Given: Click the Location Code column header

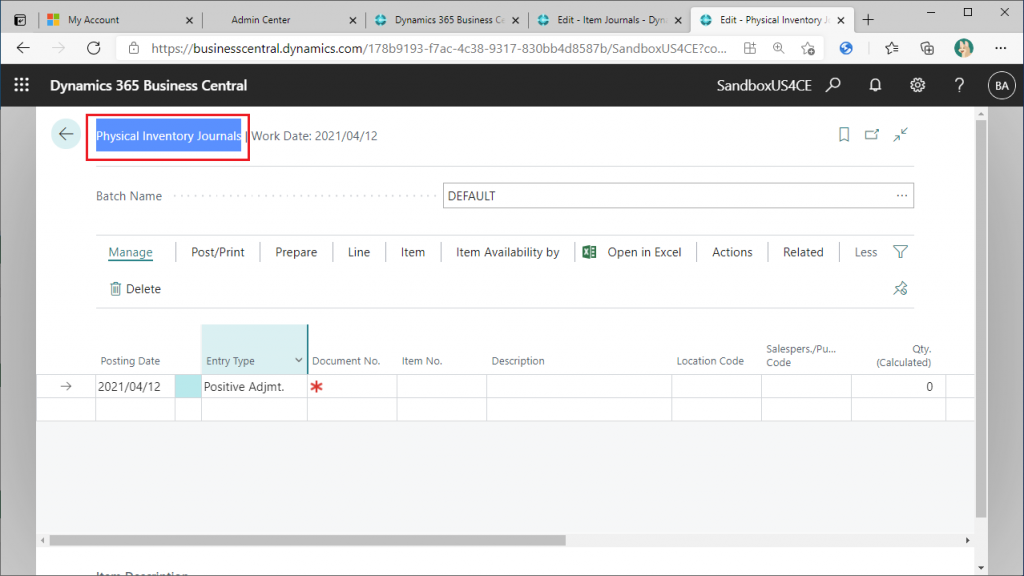Looking at the screenshot, I should [710, 361].
